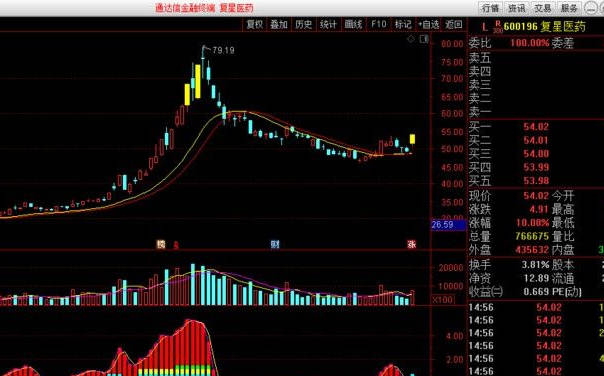The width and height of the screenshot is (604, 376).
Task: Toggle 复权 price adjustment
Action: 254,25
